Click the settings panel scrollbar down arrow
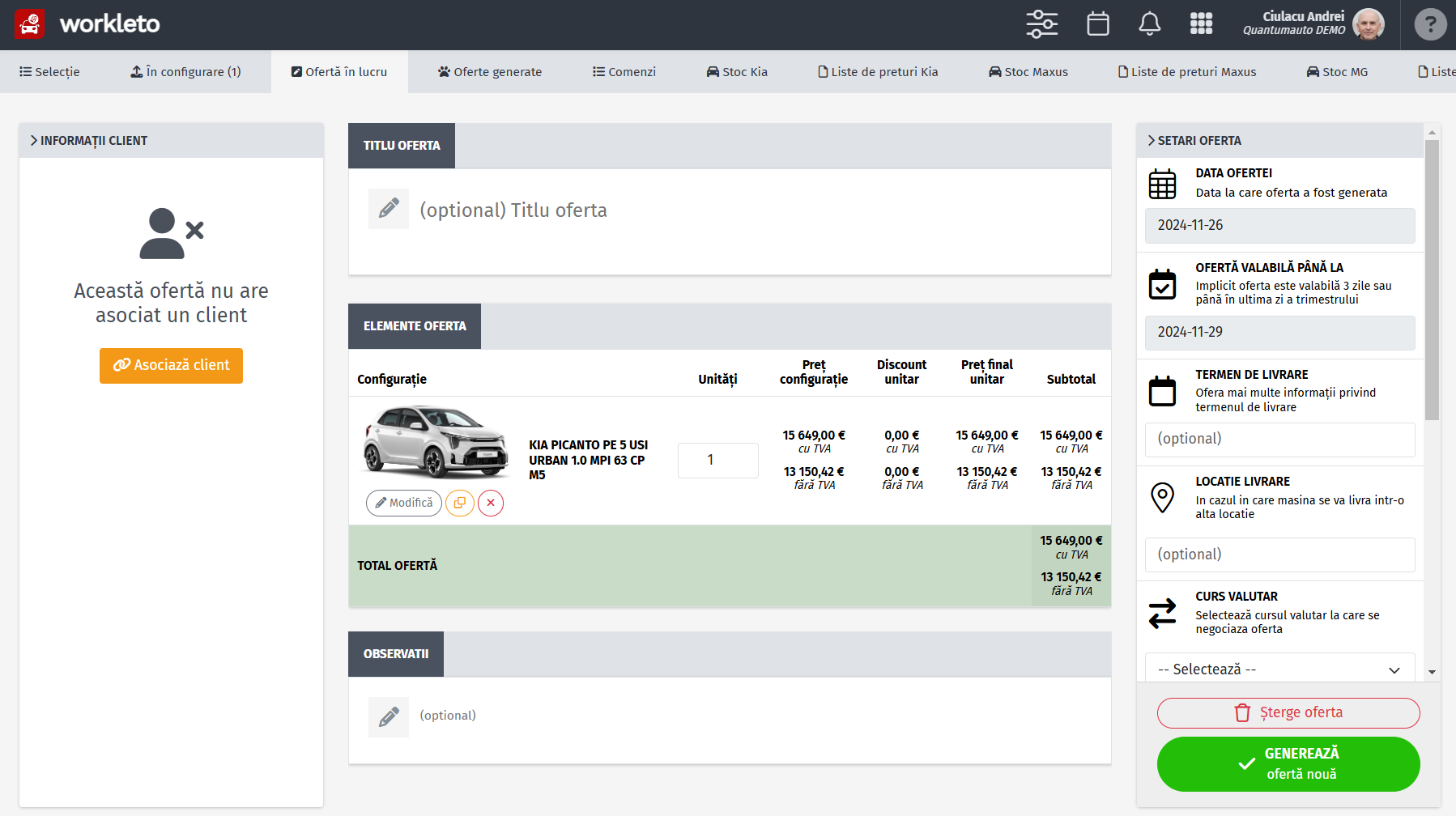Viewport: 1456px width, 816px height. pyautogui.click(x=1432, y=672)
